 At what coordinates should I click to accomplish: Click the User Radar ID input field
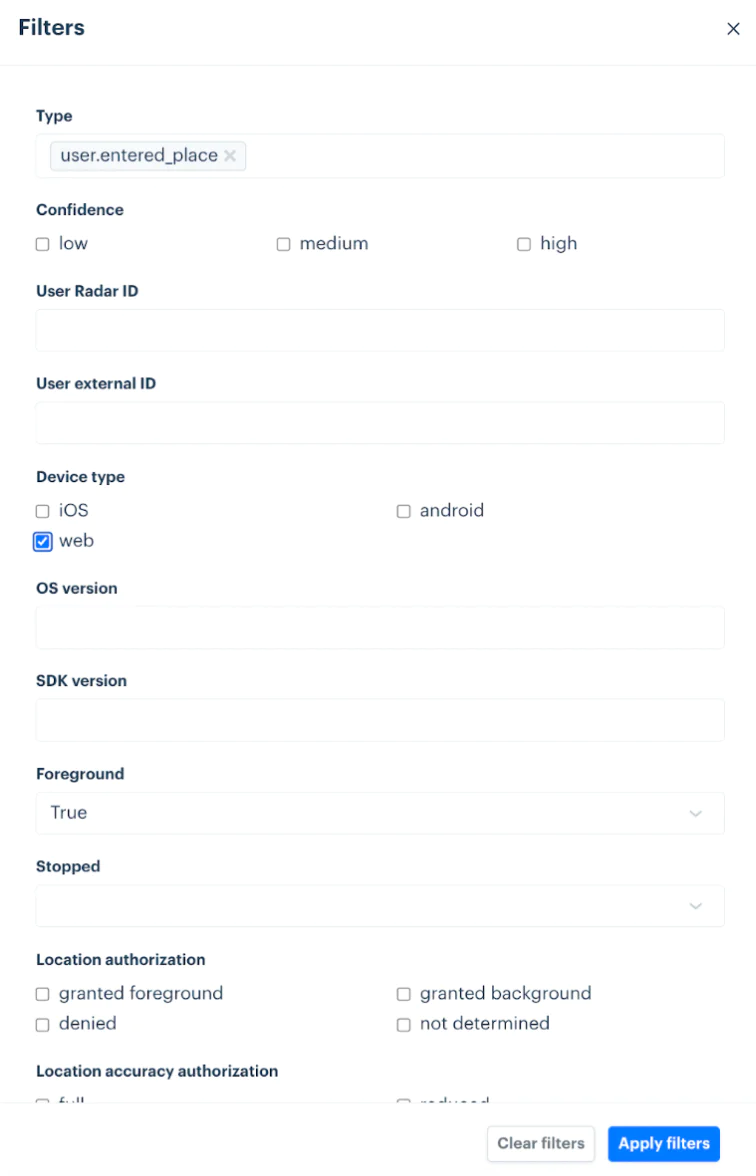click(x=380, y=329)
